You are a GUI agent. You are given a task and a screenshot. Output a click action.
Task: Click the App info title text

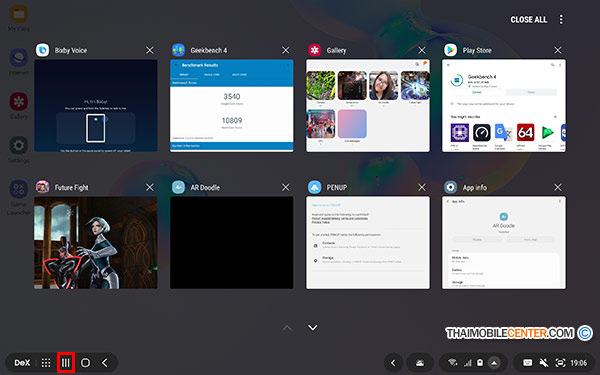(474, 187)
